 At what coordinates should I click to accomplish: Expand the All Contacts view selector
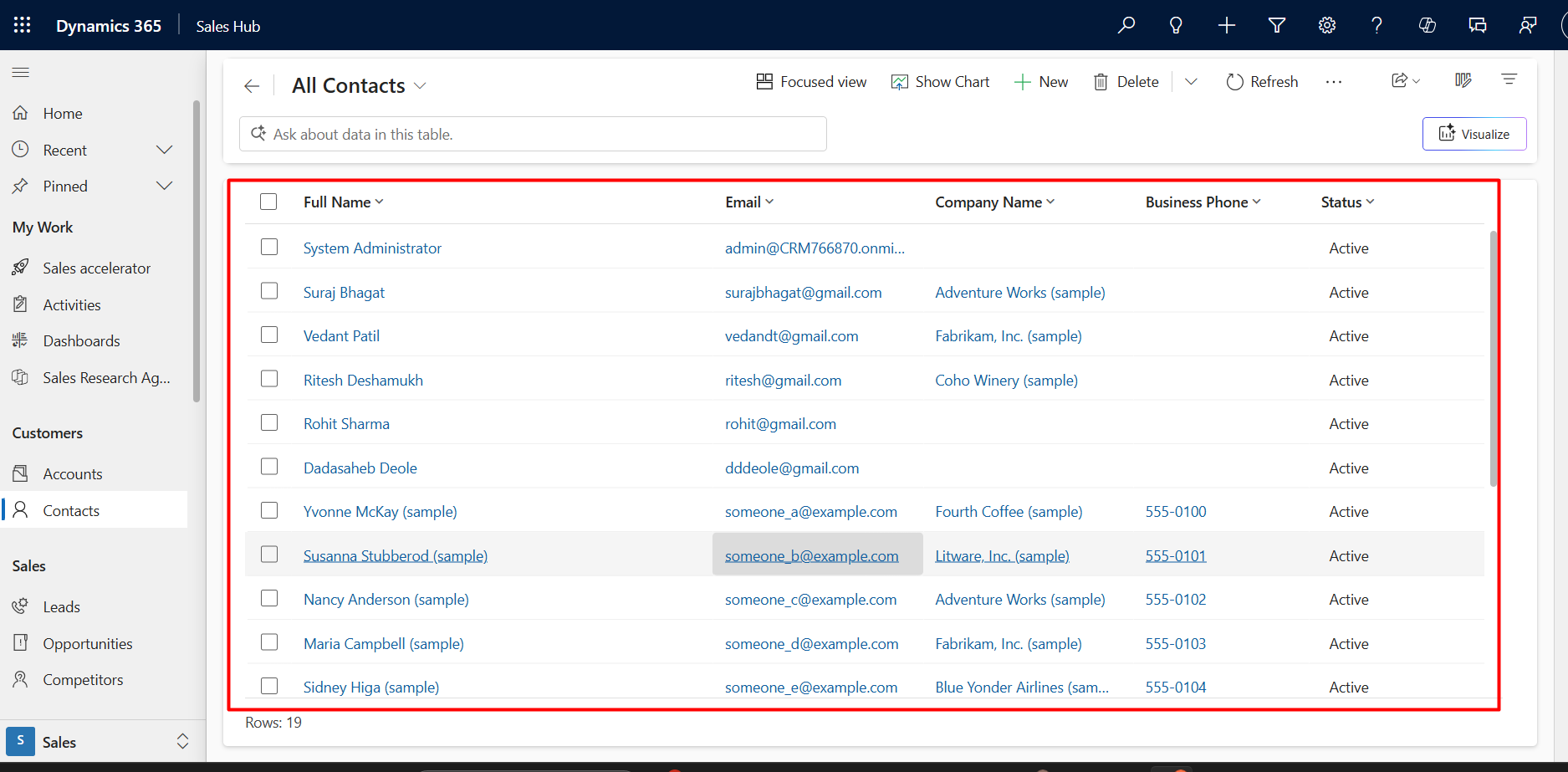coord(420,86)
